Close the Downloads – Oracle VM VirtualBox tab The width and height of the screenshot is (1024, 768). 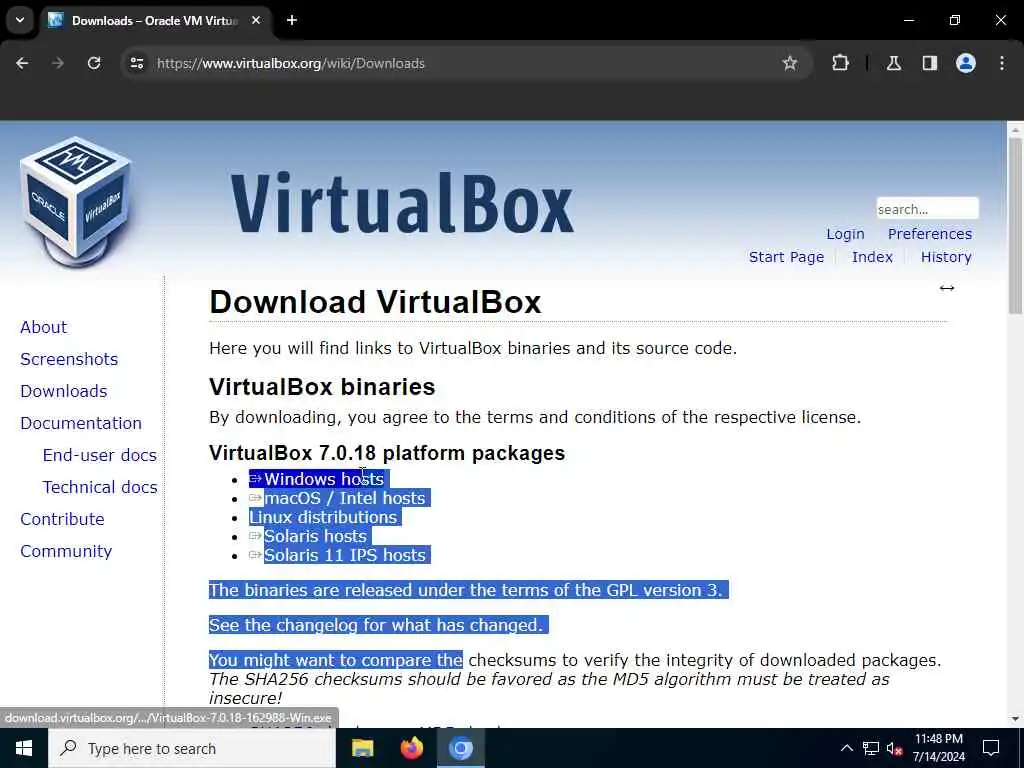(x=256, y=20)
